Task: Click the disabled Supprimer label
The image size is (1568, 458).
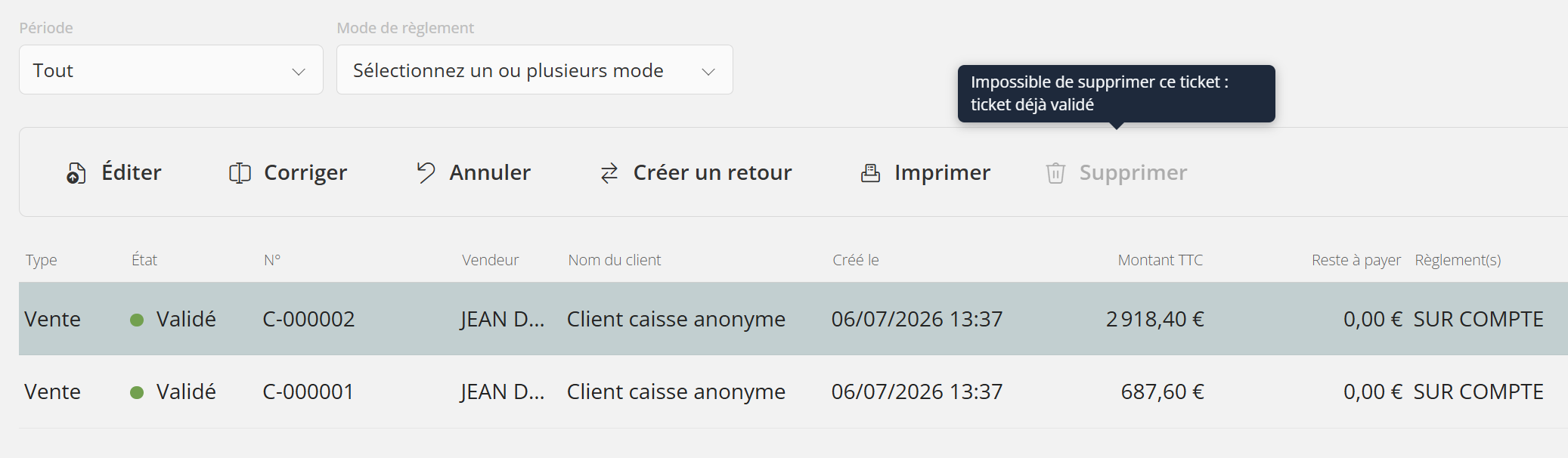Action: pyautogui.click(x=1133, y=173)
